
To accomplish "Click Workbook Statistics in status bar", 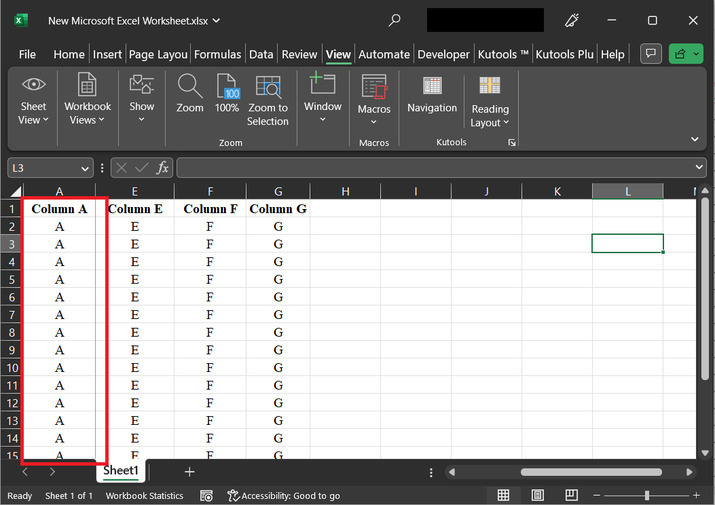I will (144, 495).
